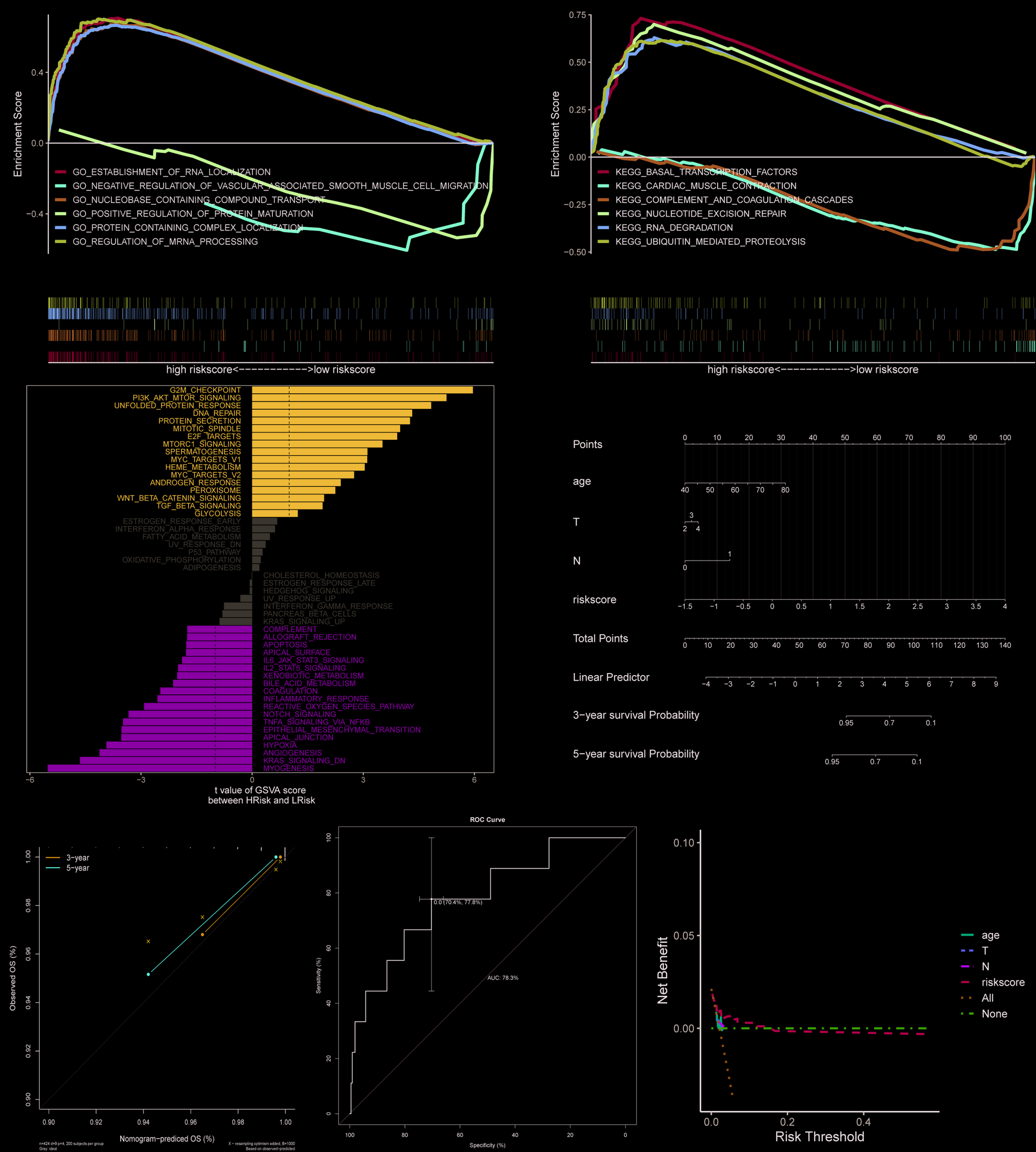
Task: Click the GO_ESTABLISHMENT_OF_RNA_LOCALIZATION legend swatch
Action: [61, 172]
